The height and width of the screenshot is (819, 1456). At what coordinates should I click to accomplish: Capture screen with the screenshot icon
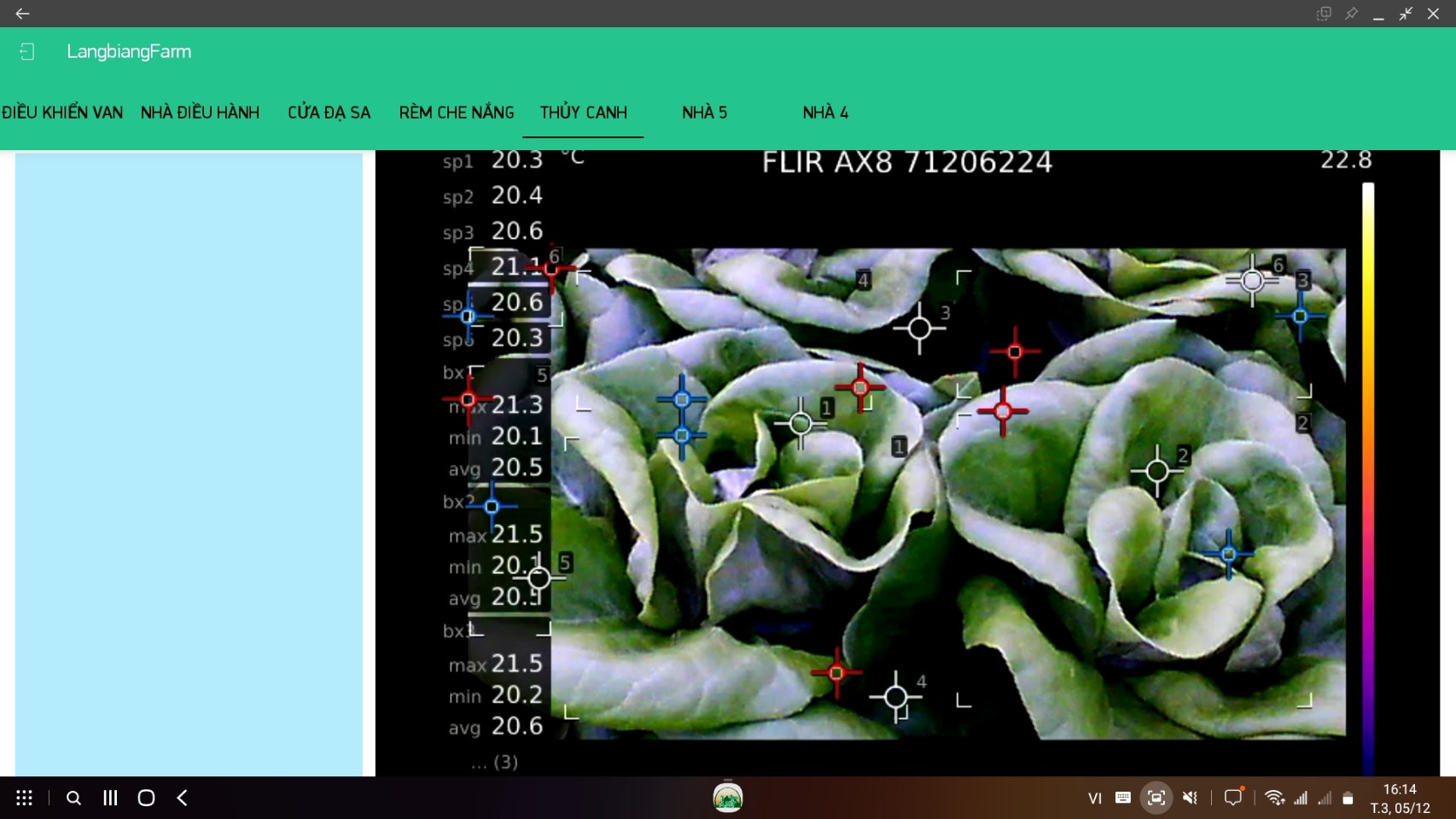(x=1156, y=798)
